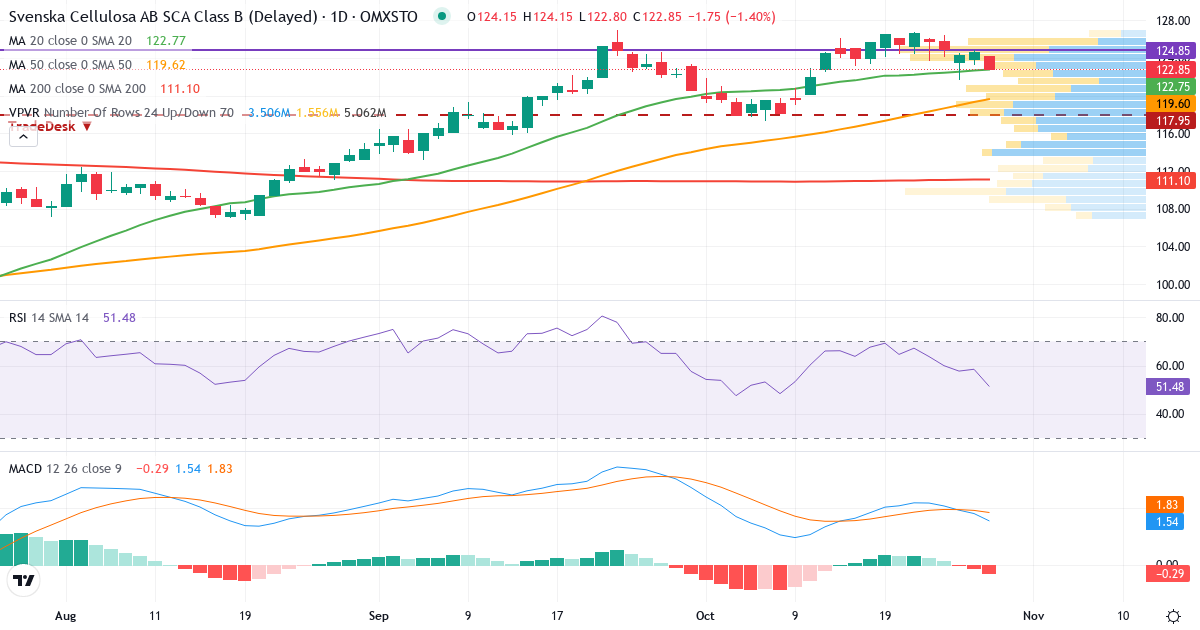Click the 128.00 price axis label
Image resolution: width=1200 pixels, height=630 pixels.
click(x=1172, y=20)
